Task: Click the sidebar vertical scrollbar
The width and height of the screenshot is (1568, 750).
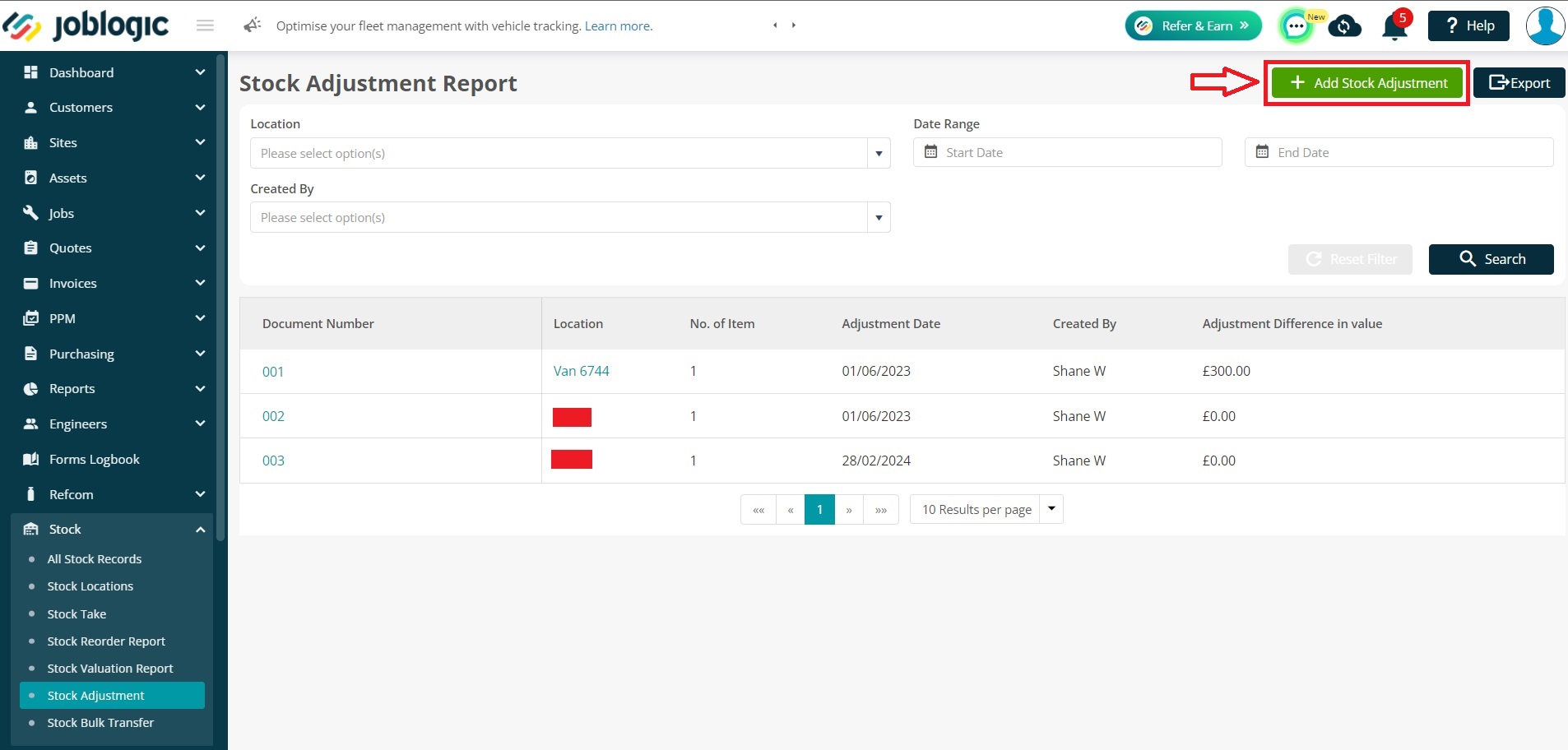Action: 220,298
